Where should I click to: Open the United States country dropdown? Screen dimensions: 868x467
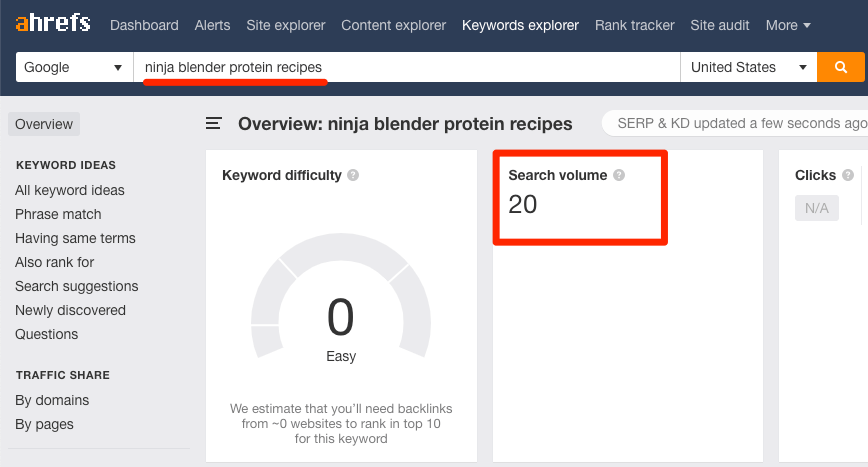(x=748, y=67)
